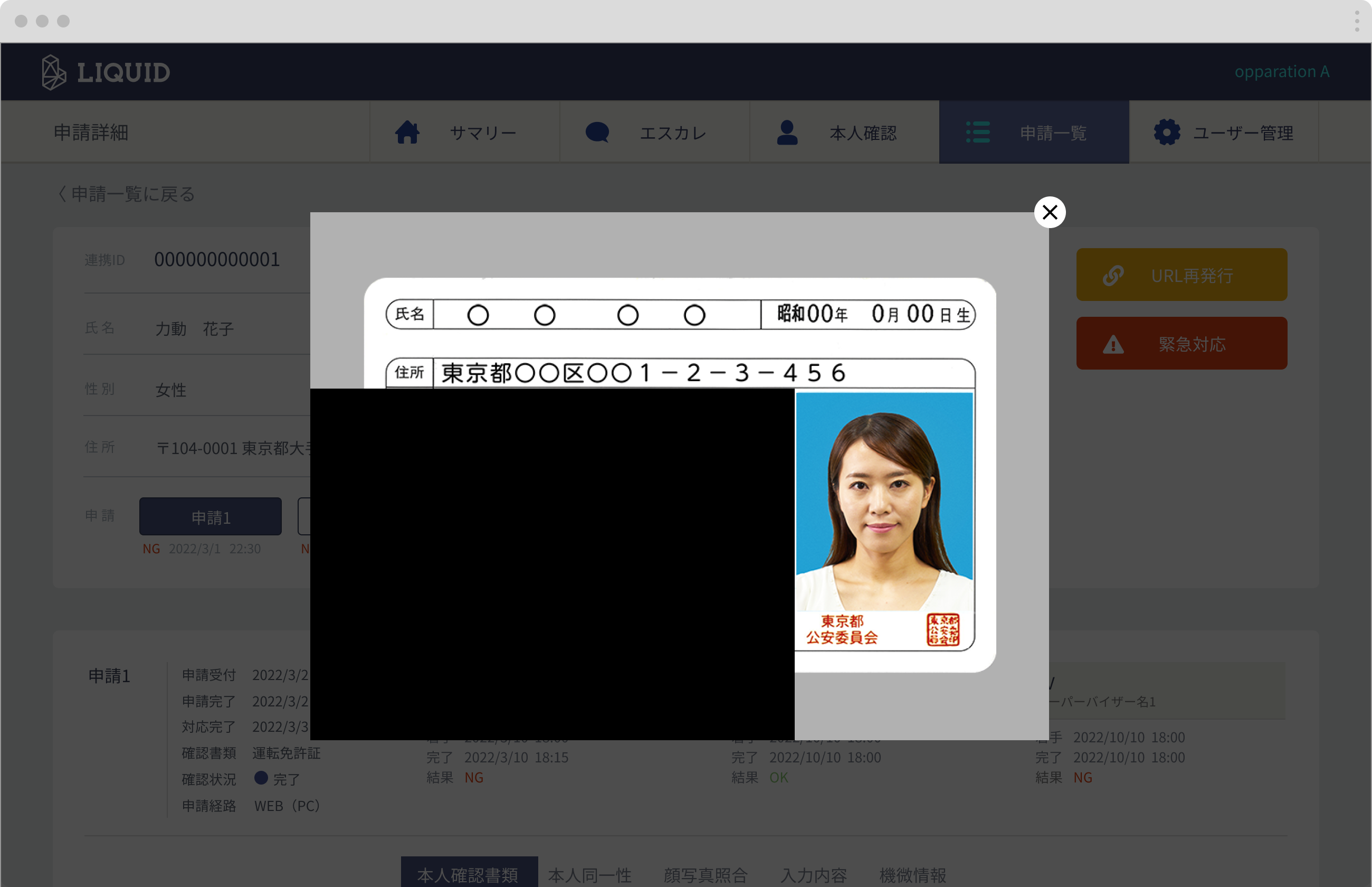
Task: Open the エスカレ tab
Action: (x=654, y=133)
